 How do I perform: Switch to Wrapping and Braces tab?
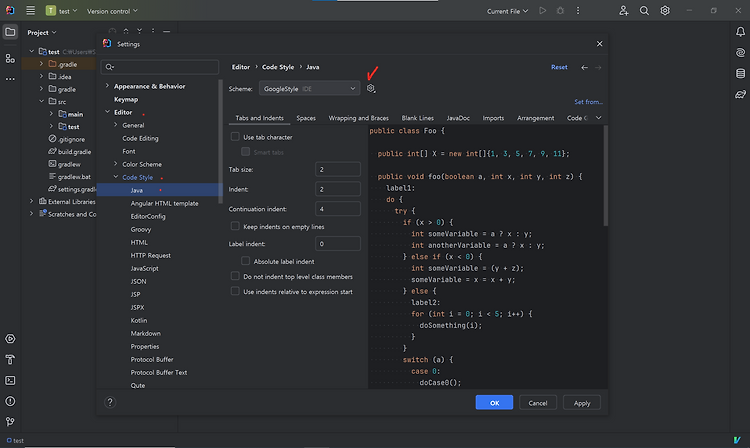pos(358,118)
